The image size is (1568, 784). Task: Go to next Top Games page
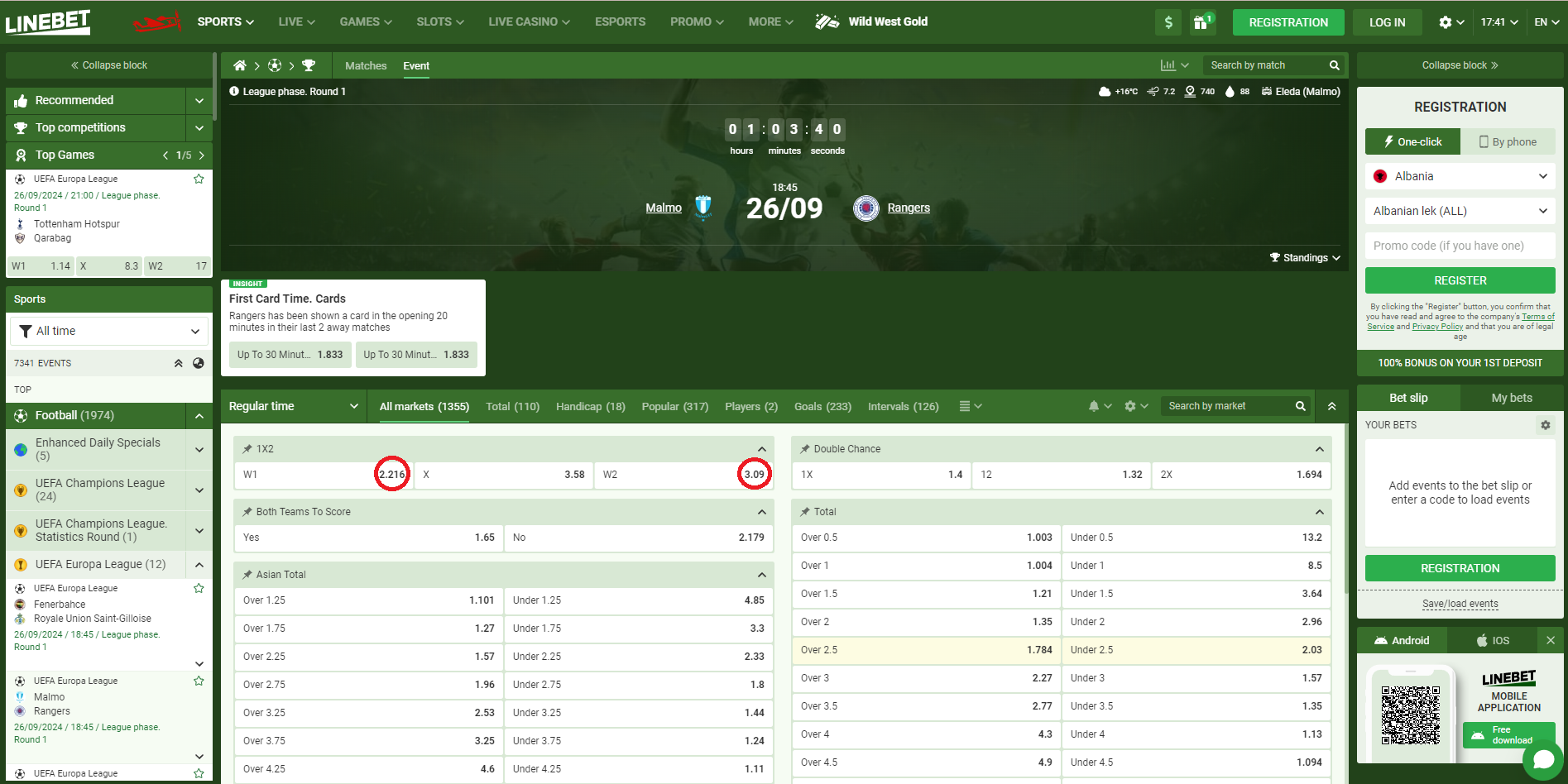[x=201, y=155]
